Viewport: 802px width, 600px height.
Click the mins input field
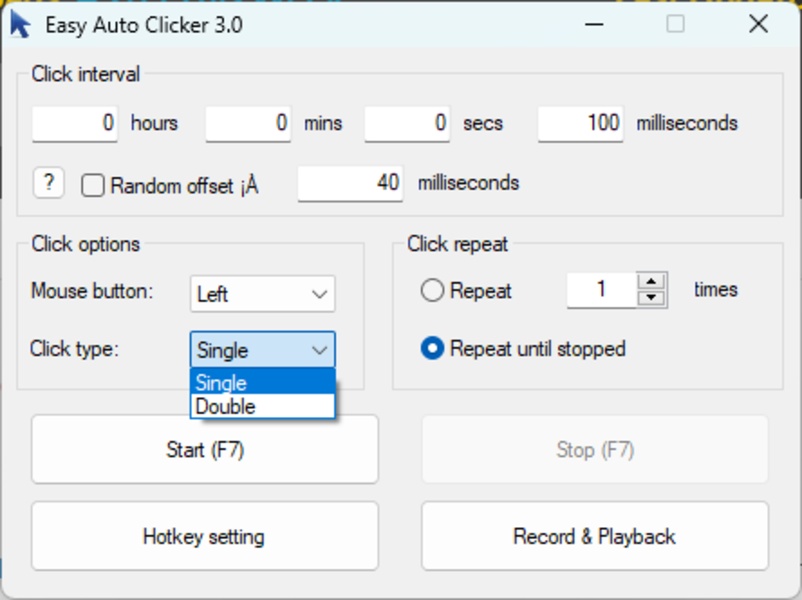248,124
